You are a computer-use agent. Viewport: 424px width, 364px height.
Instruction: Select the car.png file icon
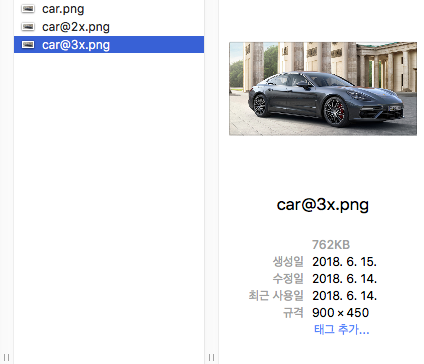(x=28, y=9)
